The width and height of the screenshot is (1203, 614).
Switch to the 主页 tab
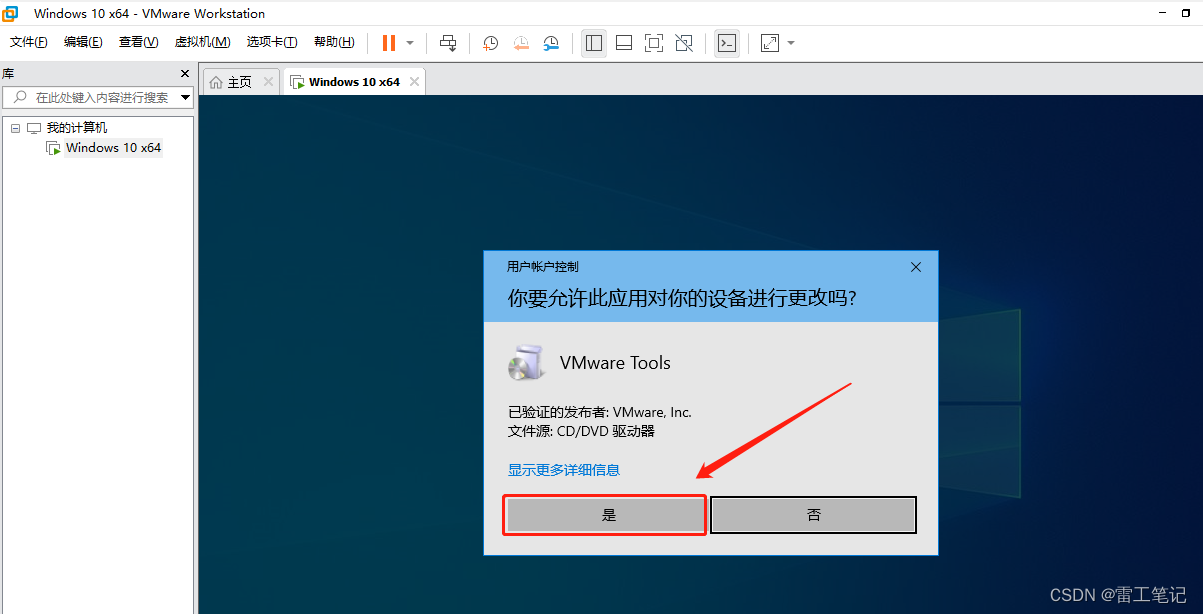point(241,82)
